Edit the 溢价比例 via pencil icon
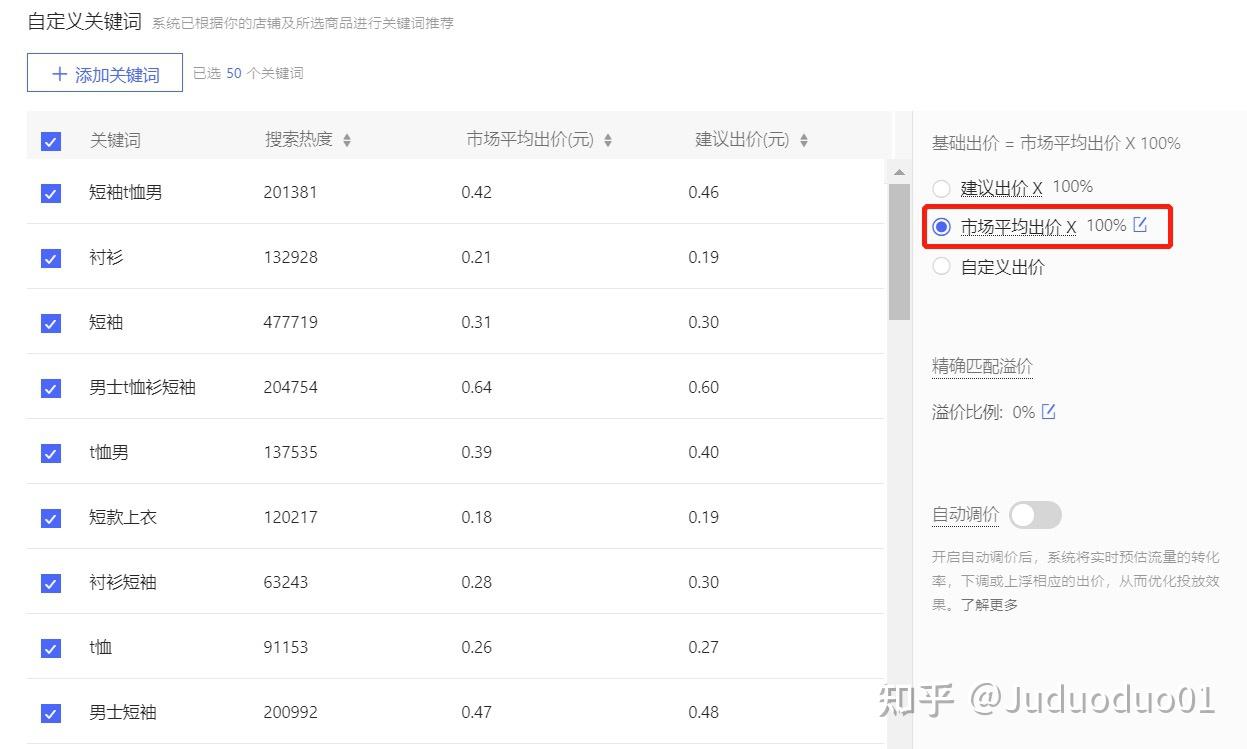This screenshot has height=749, width=1247. pyautogui.click(x=1048, y=411)
